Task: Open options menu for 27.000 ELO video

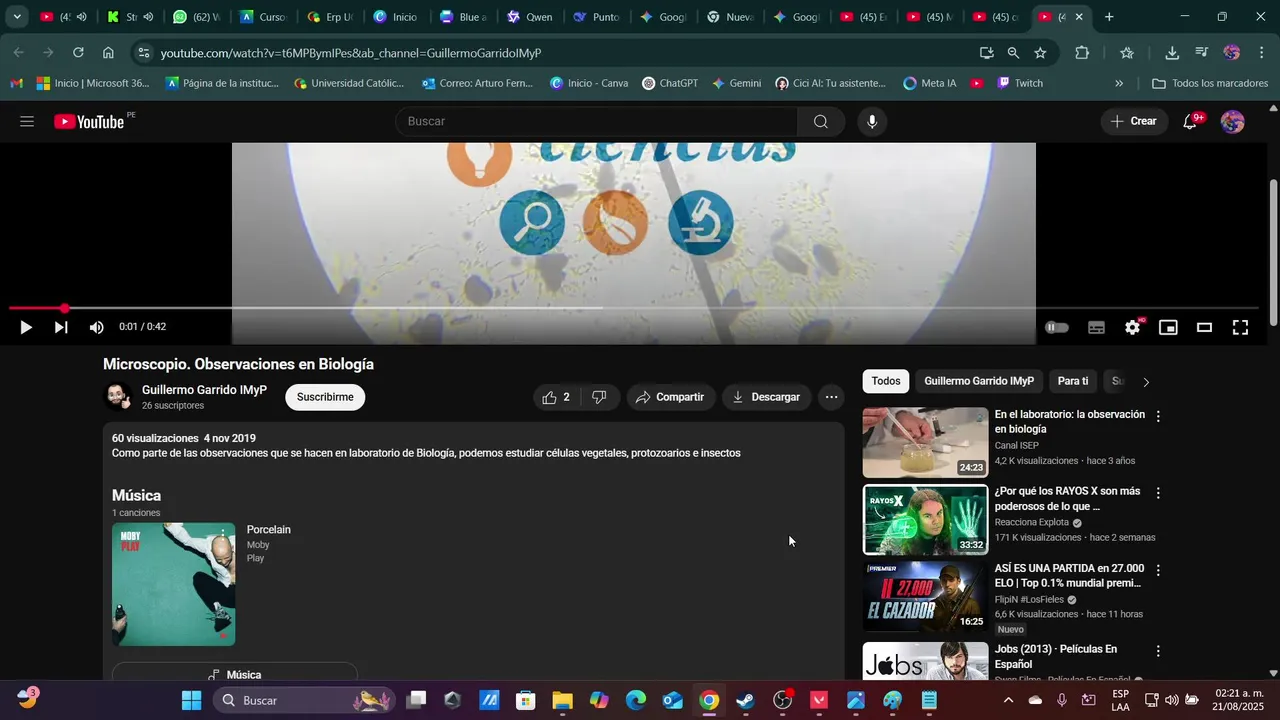Action: 1158,570
